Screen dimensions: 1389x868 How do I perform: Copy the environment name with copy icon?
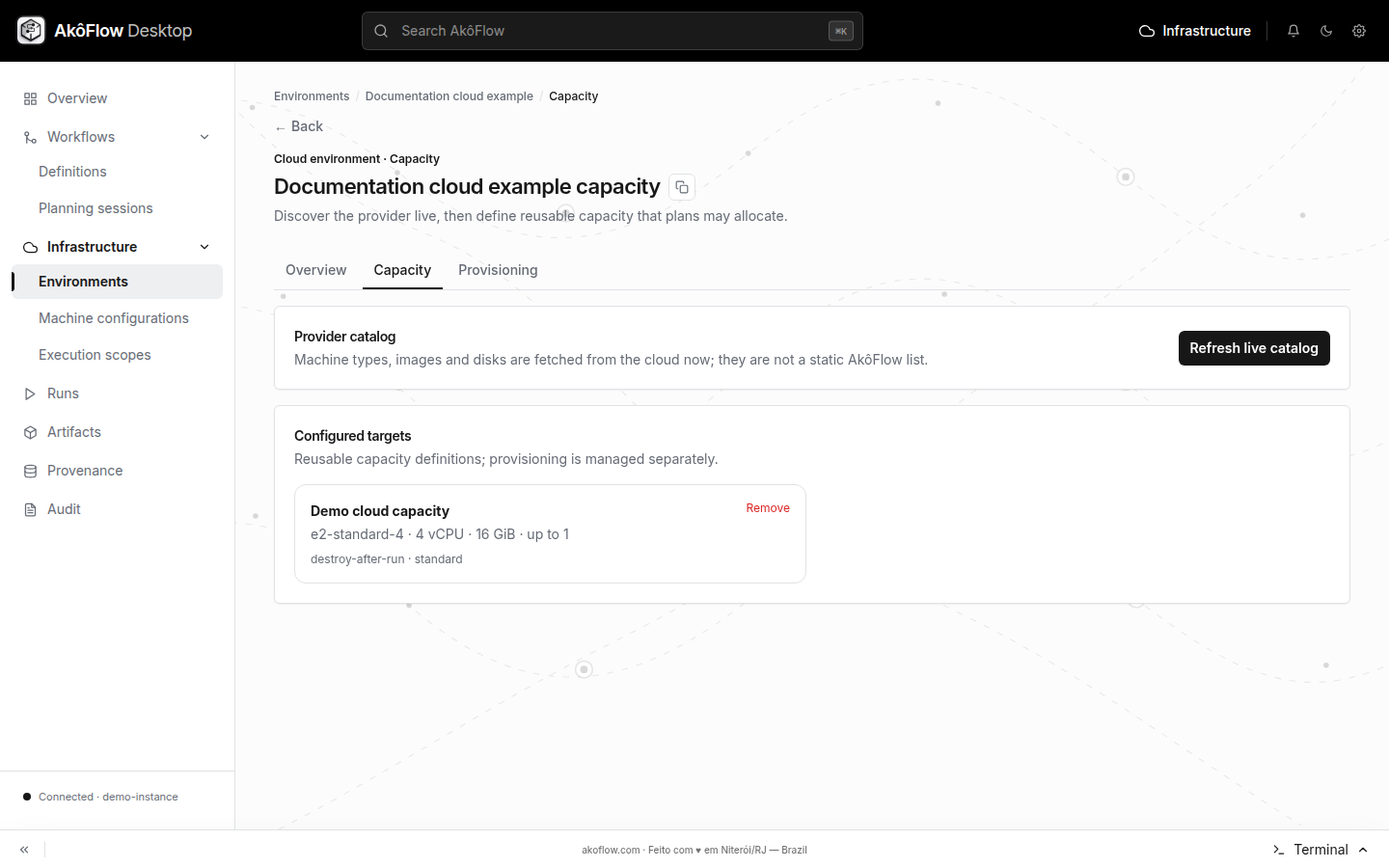(x=682, y=187)
